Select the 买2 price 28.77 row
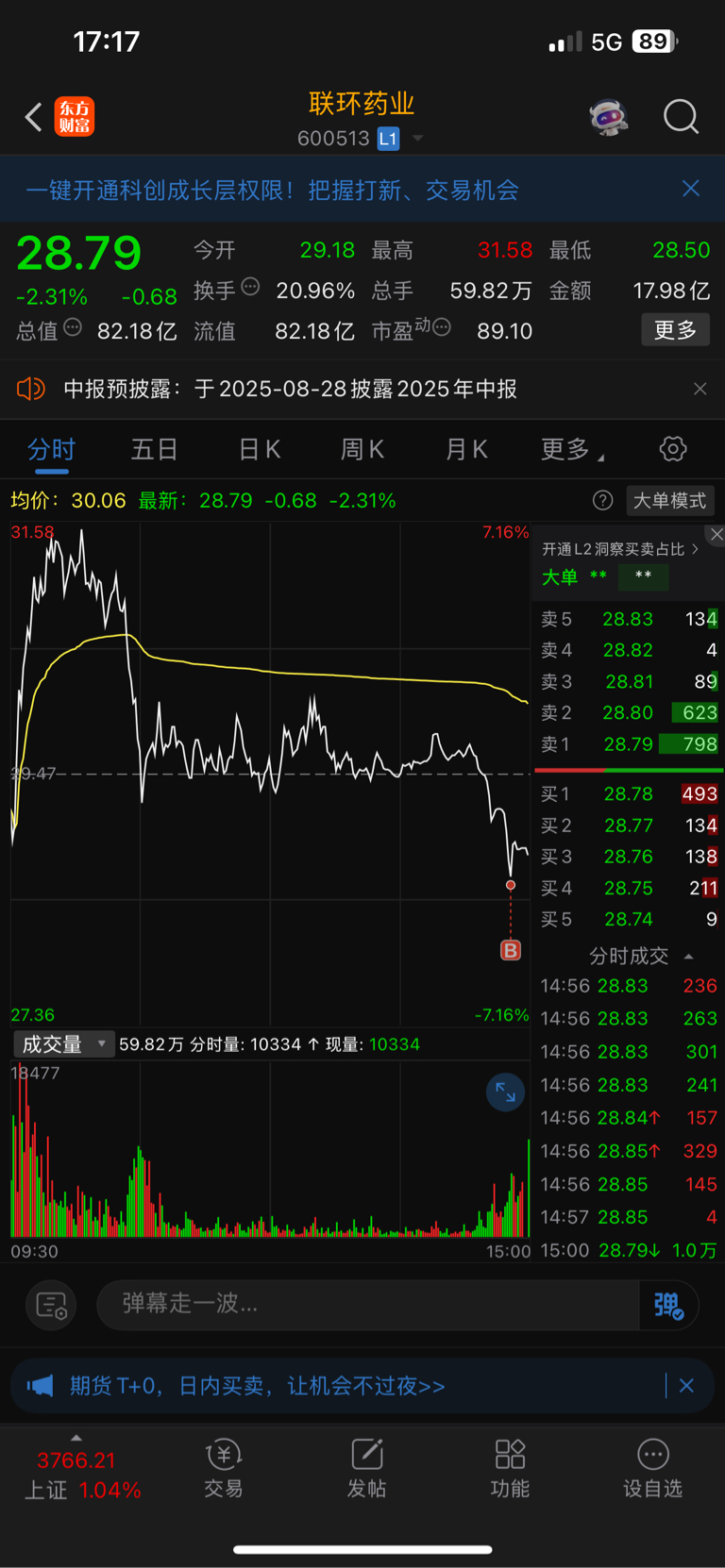Screen dimensions: 725x1568 tap(629, 826)
